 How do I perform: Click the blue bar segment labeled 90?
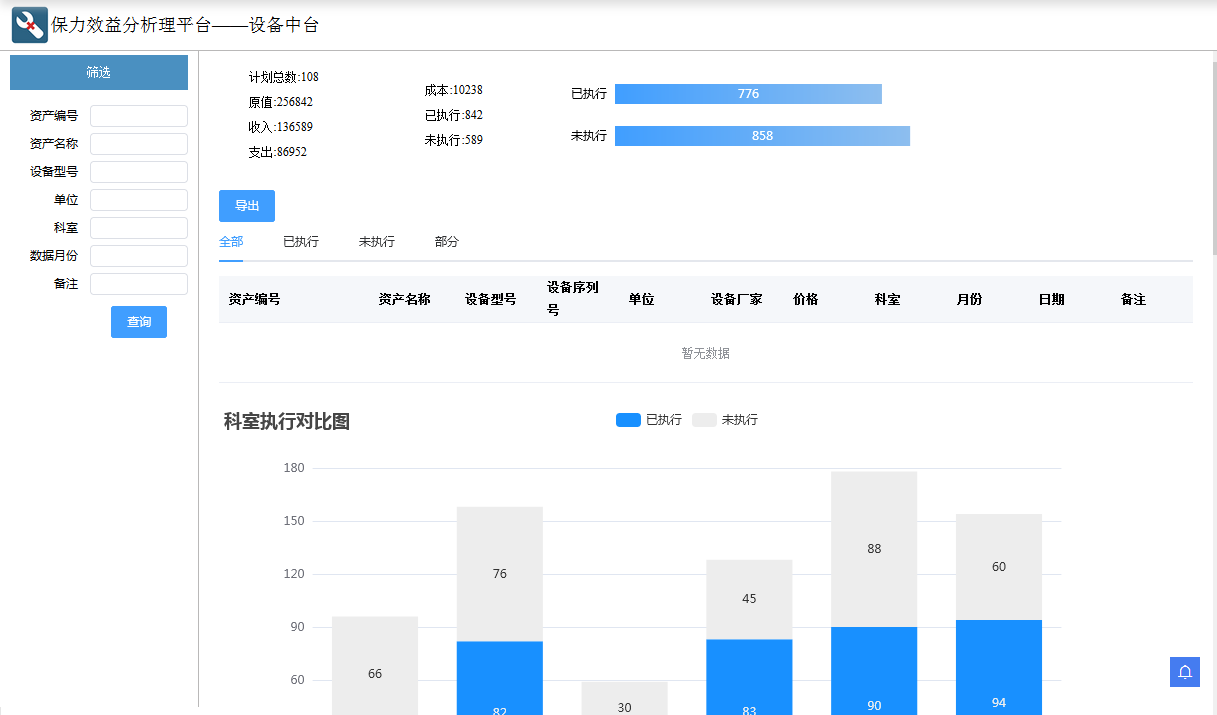tap(874, 671)
